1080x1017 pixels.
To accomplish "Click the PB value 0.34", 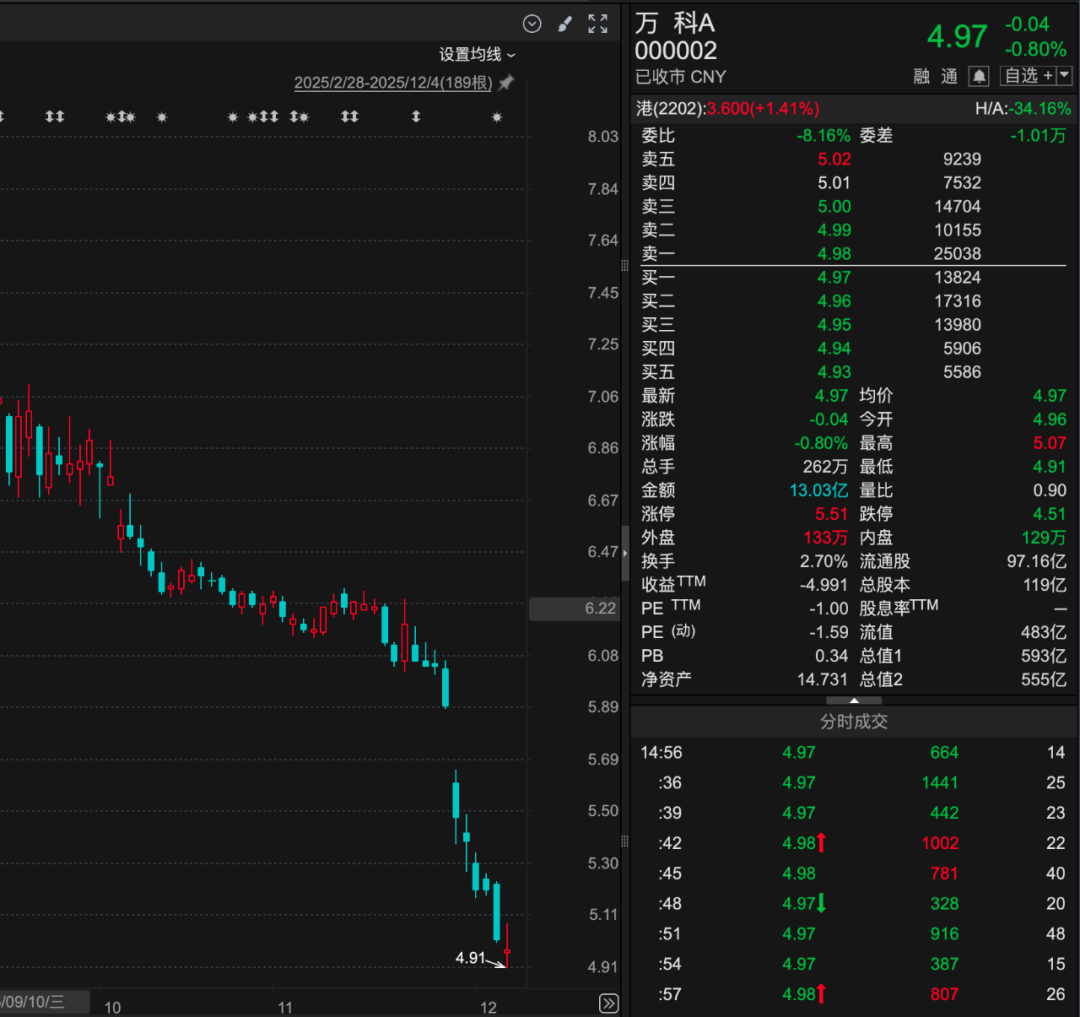I will [x=831, y=656].
